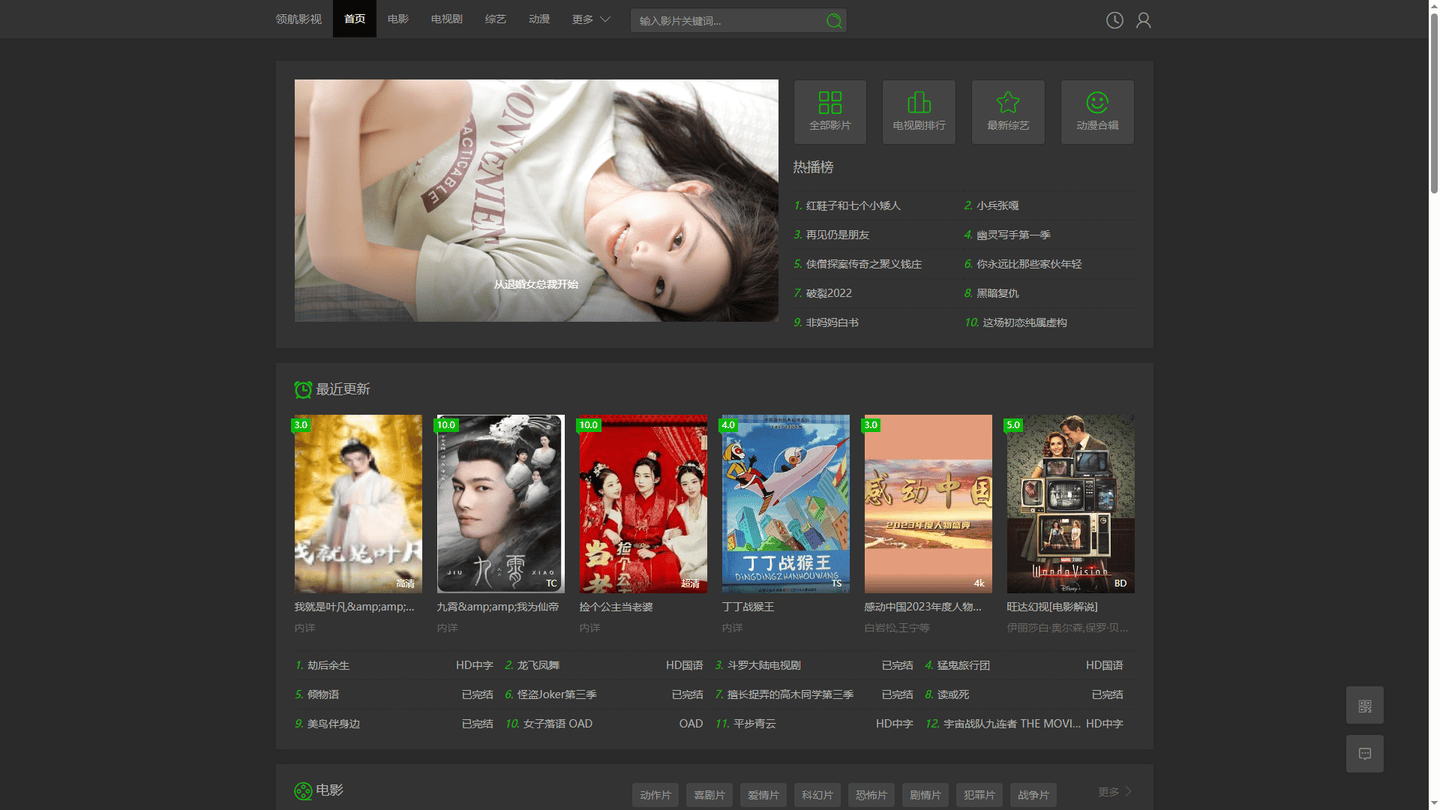Open 捡个公主当老婆 poster thumbnail
The width and height of the screenshot is (1440, 810).
pos(643,504)
